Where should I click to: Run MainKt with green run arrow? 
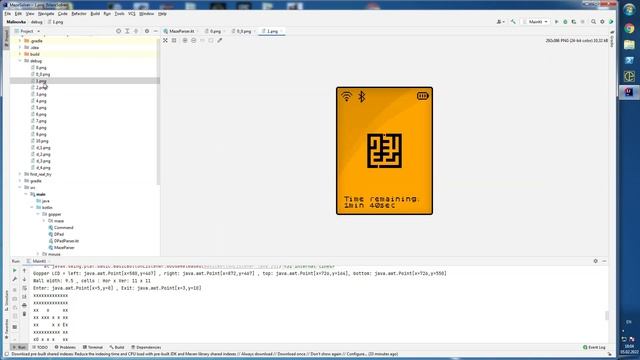556,22
